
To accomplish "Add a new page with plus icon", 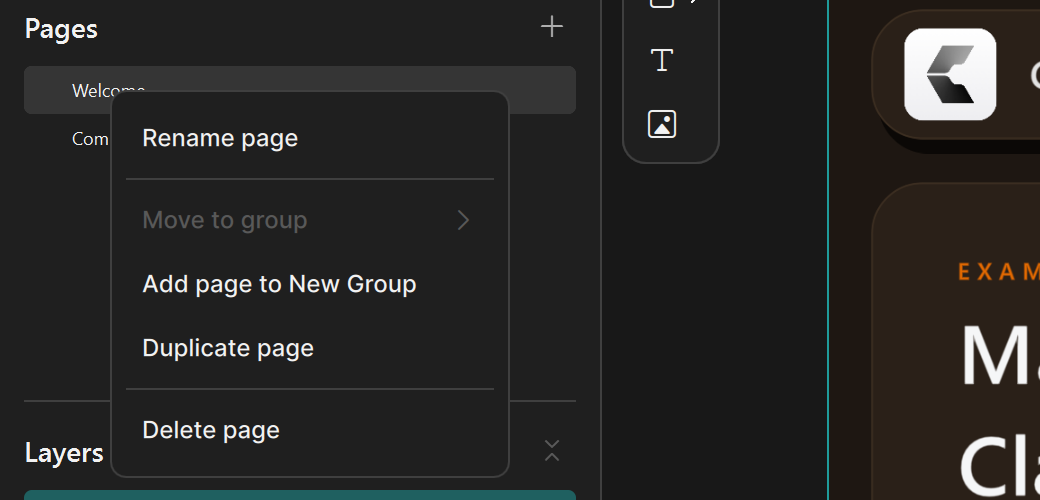I will click(x=552, y=27).
